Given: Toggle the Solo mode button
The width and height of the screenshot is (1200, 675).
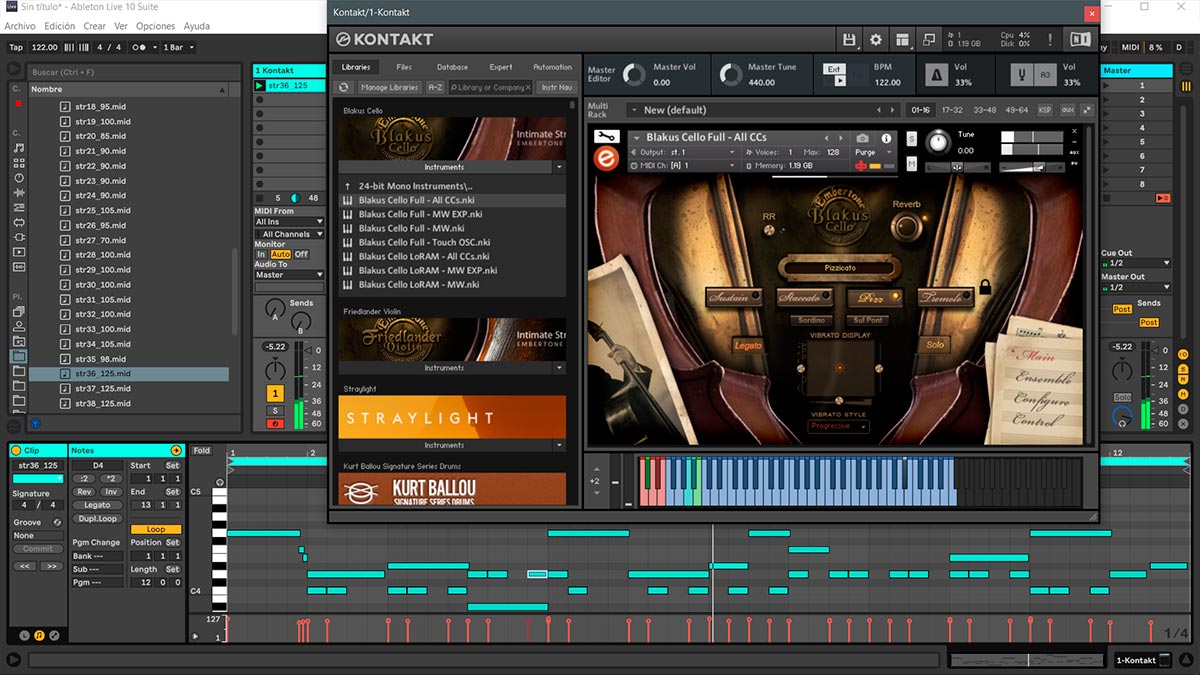Looking at the screenshot, I should (935, 345).
